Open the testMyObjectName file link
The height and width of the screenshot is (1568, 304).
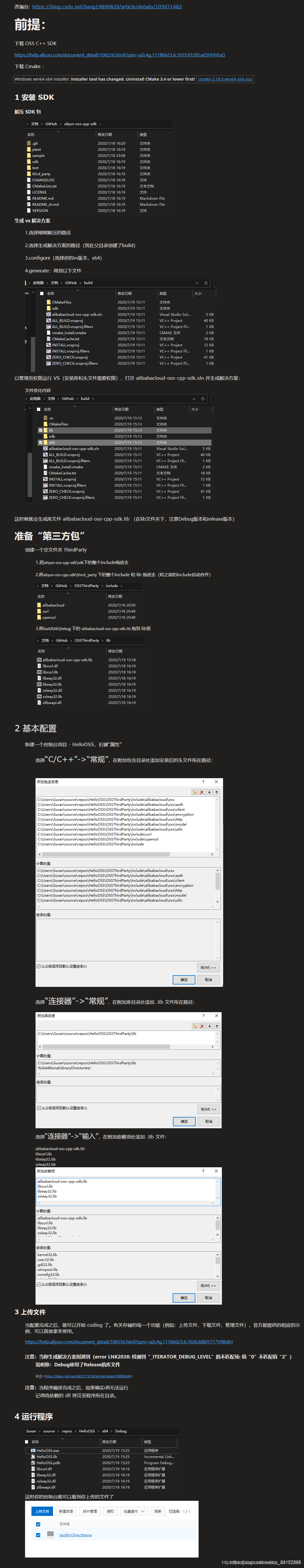(75, 1535)
